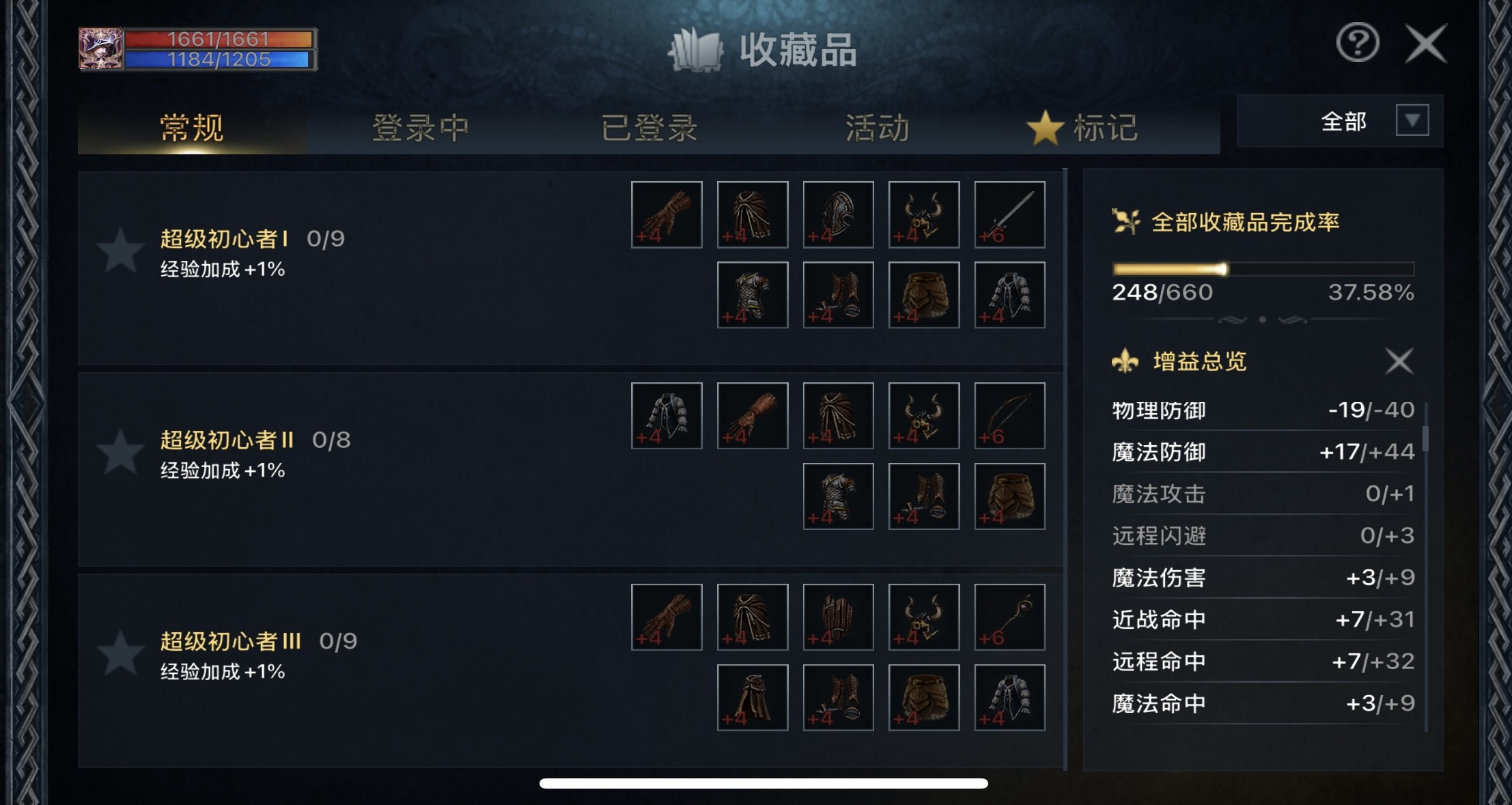This screenshot has width=1512, height=805.
Task: Tap the player portrait avatar icon
Action: (x=101, y=48)
